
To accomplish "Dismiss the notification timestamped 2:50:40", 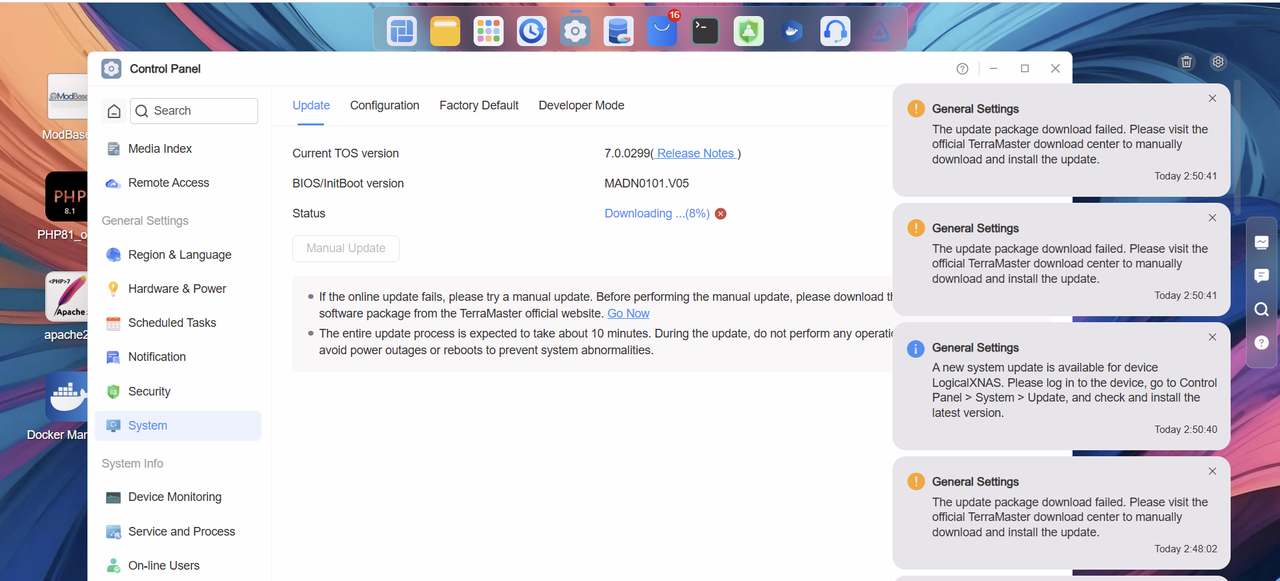I will click(x=1212, y=337).
